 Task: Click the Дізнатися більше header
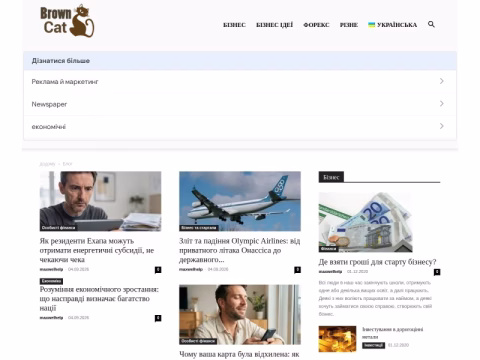click(x=61, y=61)
